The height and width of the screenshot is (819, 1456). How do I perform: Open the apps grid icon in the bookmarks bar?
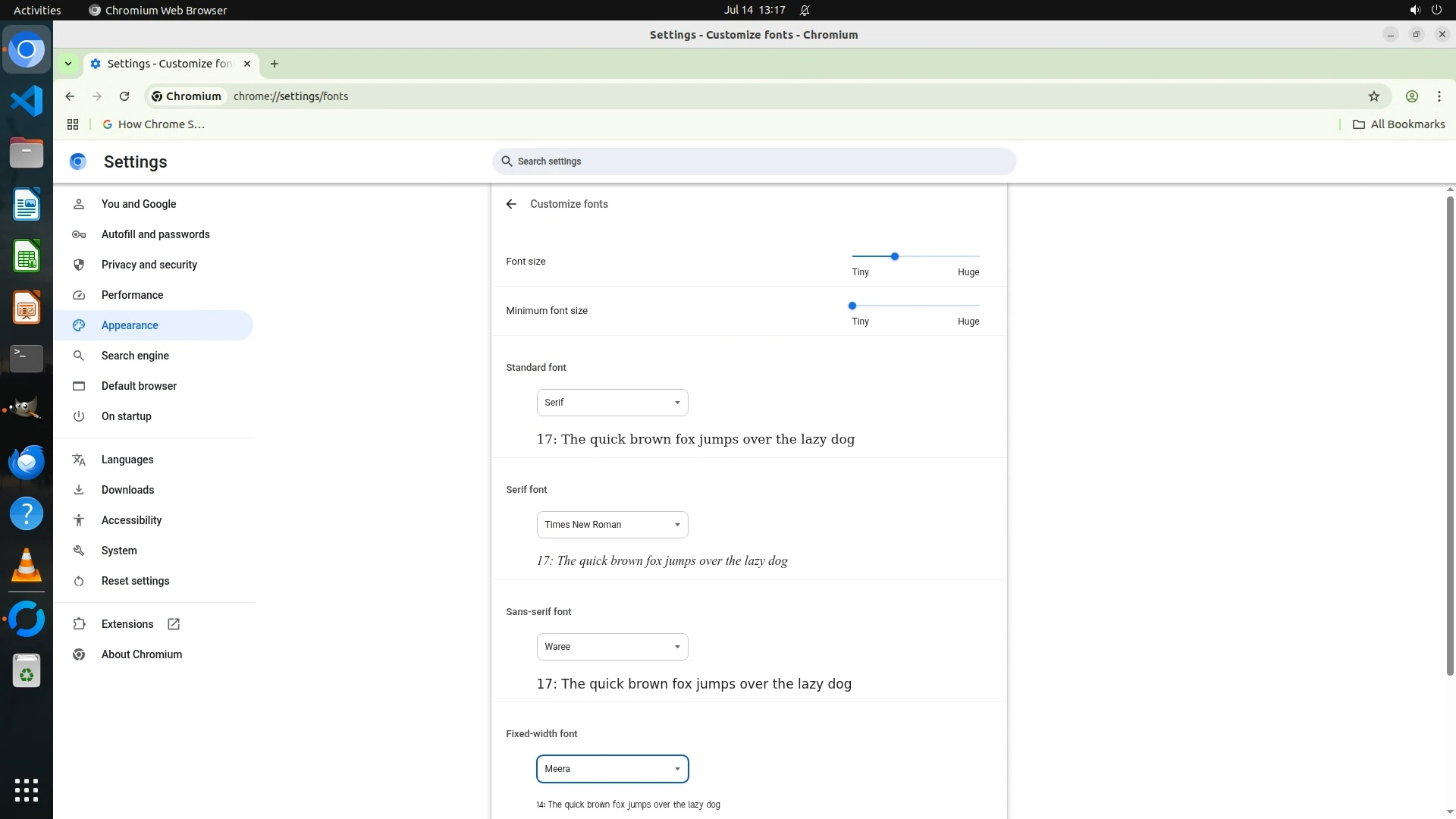click(73, 124)
